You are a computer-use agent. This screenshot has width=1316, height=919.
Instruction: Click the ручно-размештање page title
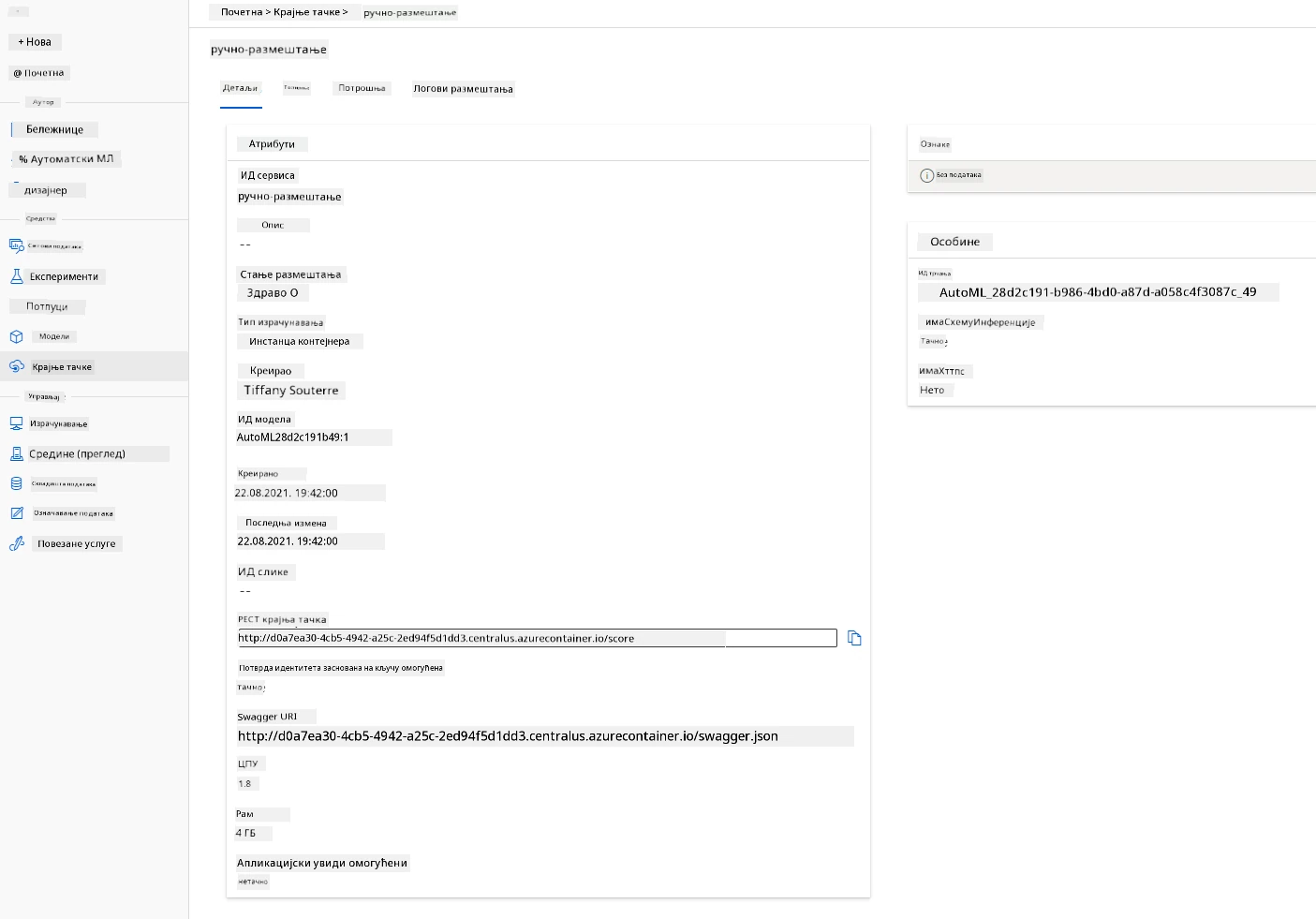269,50
